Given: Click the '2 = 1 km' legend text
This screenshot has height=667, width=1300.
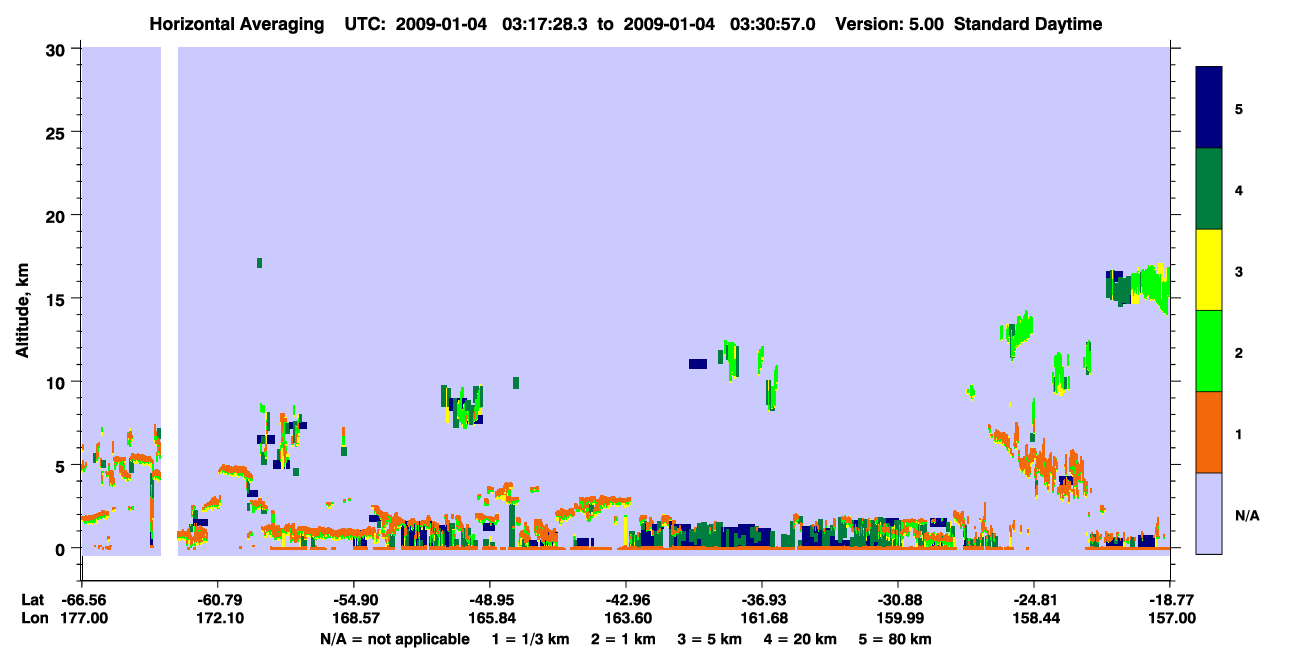Looking at the screenshot, I should pyautogui.click(x=624, y=639).
